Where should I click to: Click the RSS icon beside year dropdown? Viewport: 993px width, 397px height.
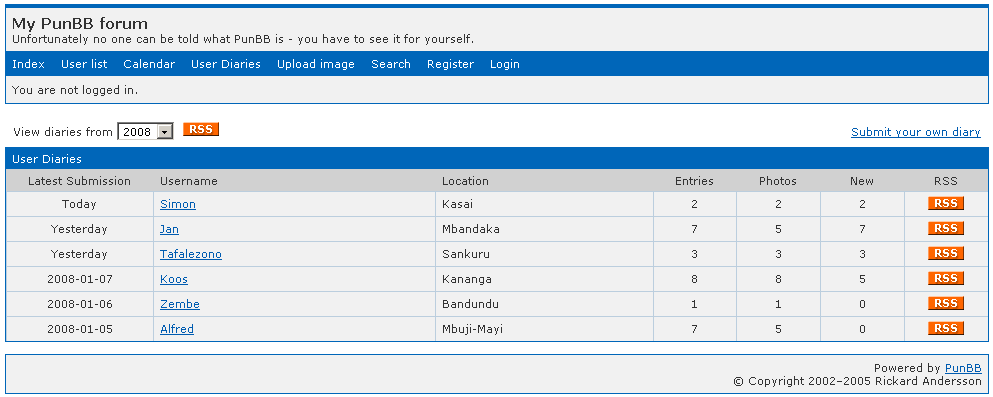[x=201, y=130]
